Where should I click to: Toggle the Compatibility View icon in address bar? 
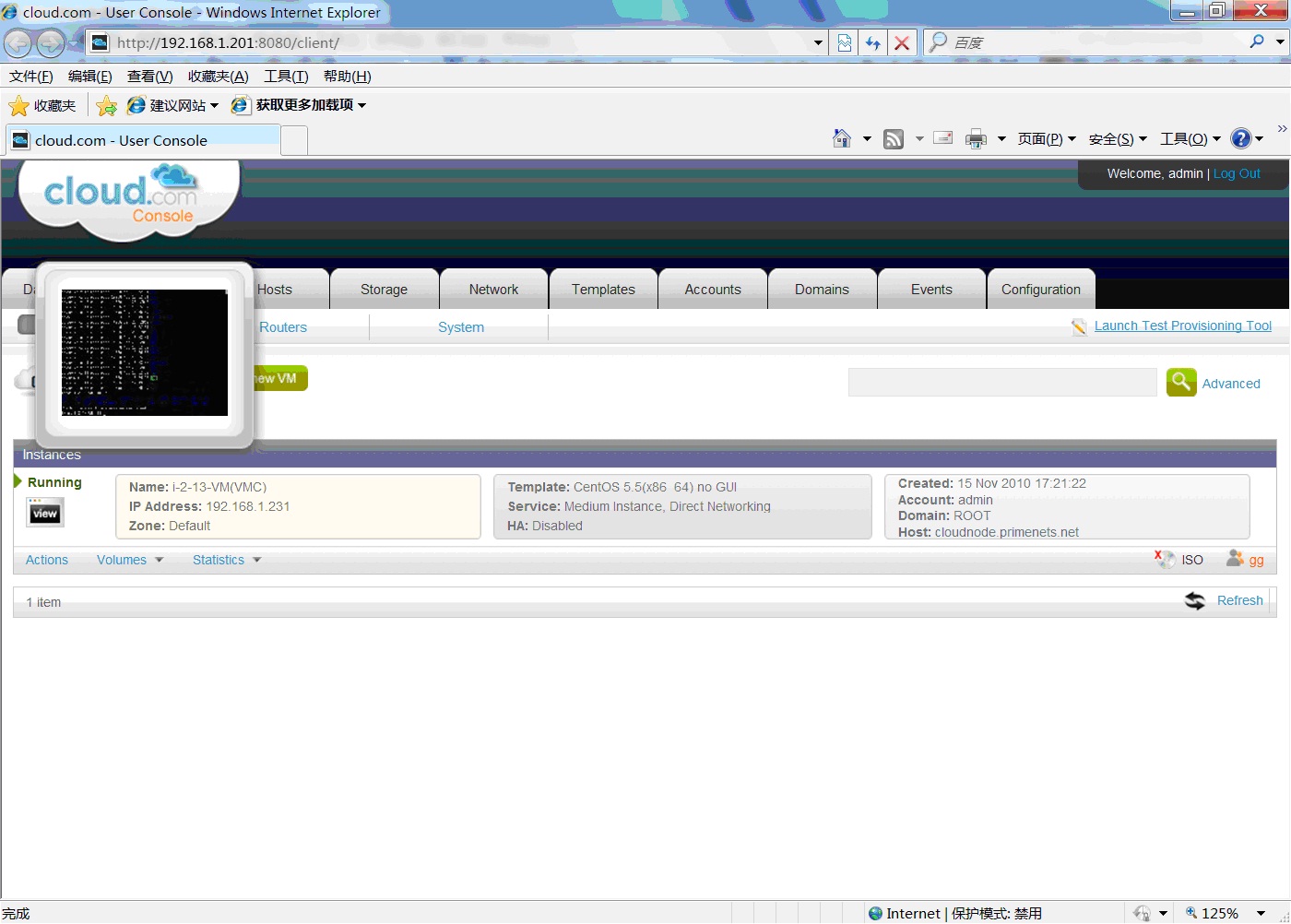click(844, 42)
